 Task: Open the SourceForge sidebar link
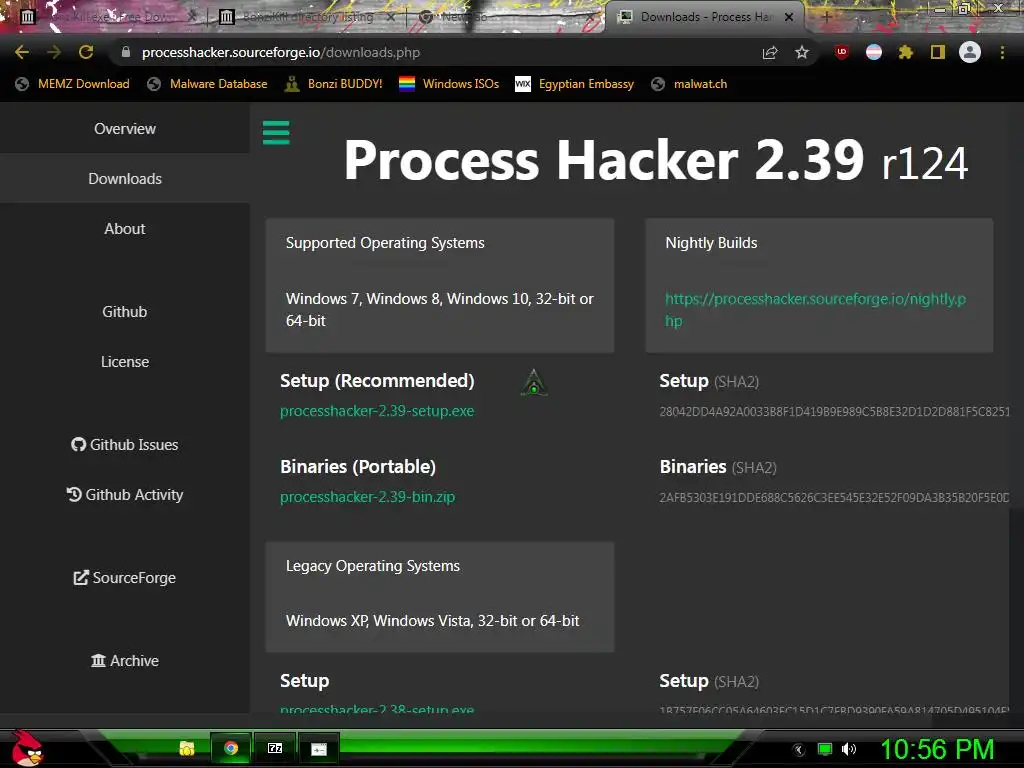tap(125, 577)
